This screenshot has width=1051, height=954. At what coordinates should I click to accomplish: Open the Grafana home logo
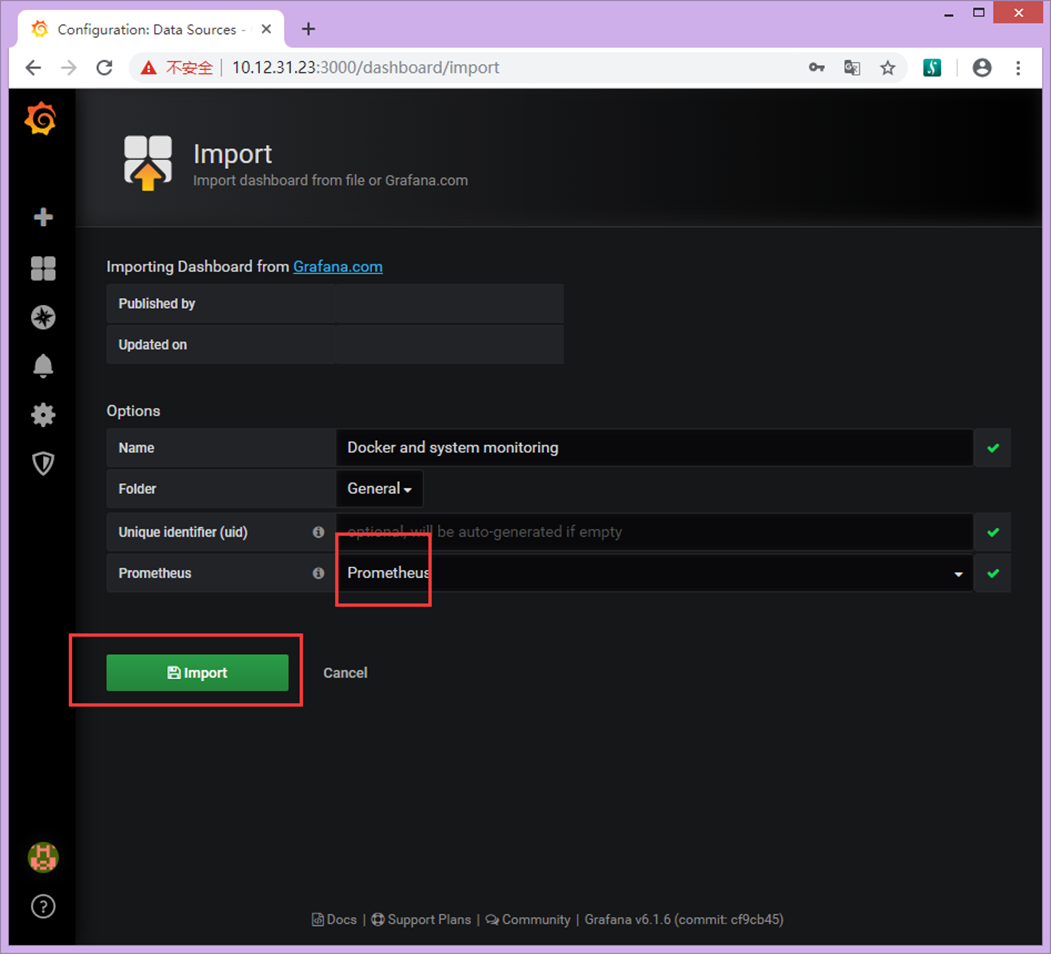click(41, 119)
